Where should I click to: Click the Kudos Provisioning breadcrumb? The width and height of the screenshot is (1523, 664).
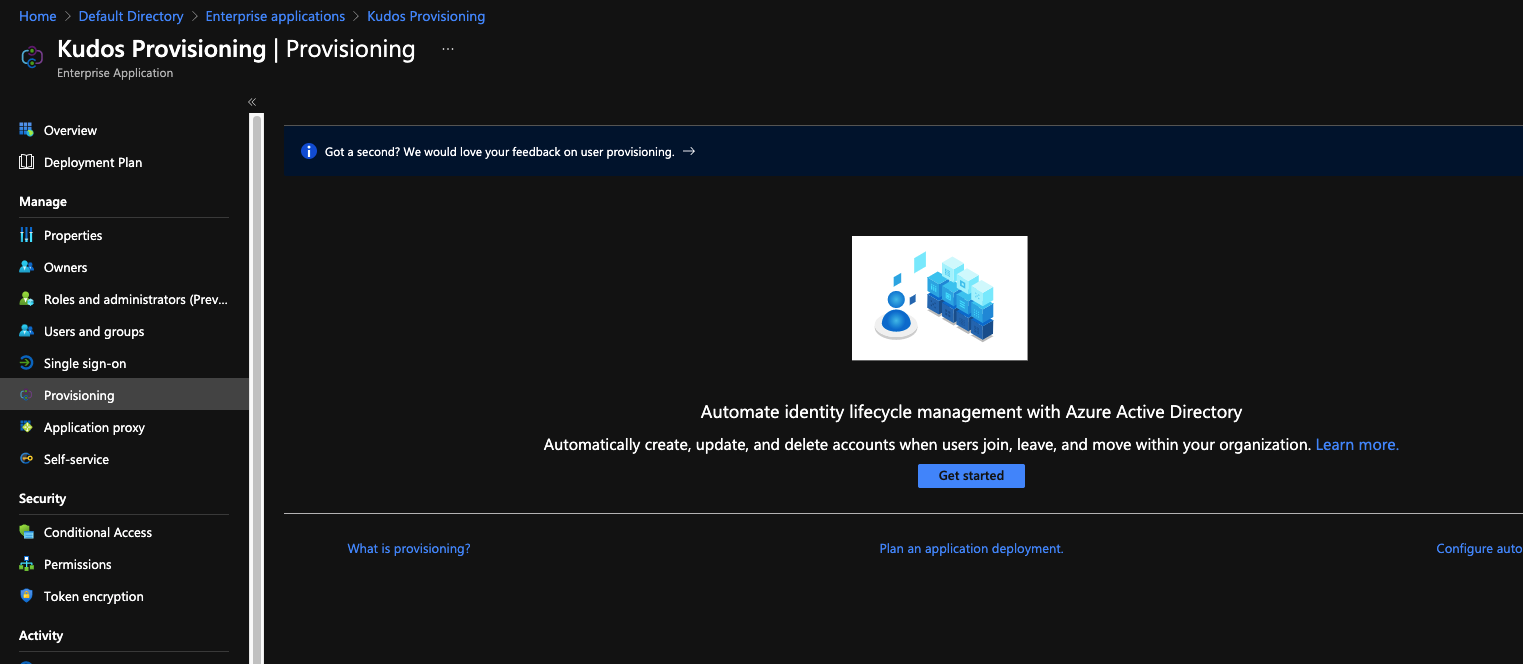coord(426,16)
